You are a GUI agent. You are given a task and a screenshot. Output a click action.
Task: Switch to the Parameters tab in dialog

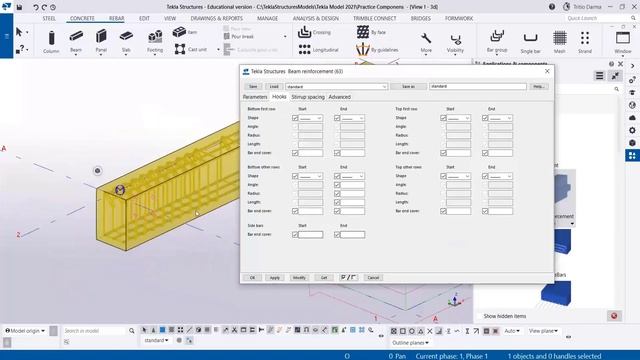255,97
